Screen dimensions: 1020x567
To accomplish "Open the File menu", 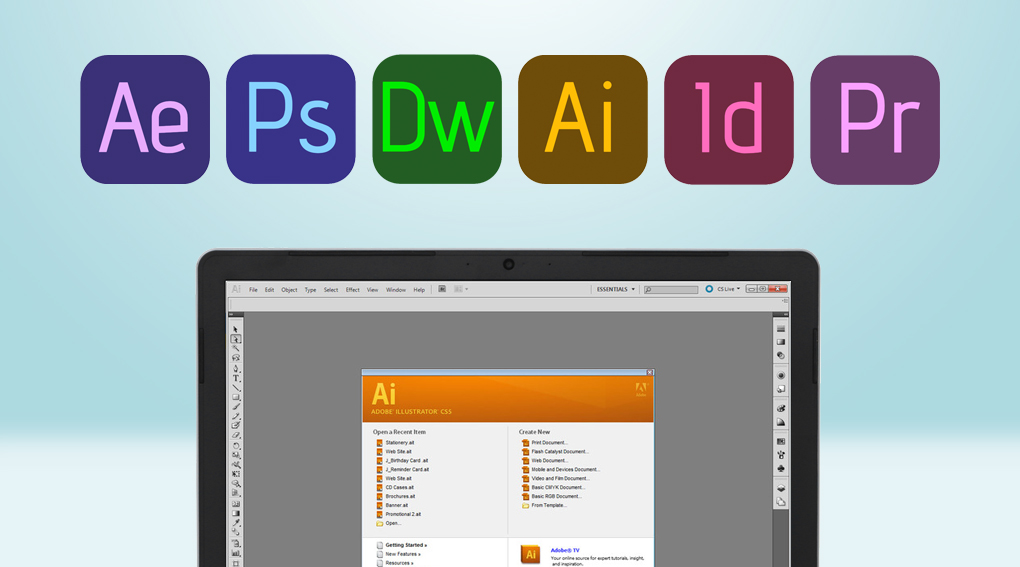I will pyautogui.click(x=253, y=290).
